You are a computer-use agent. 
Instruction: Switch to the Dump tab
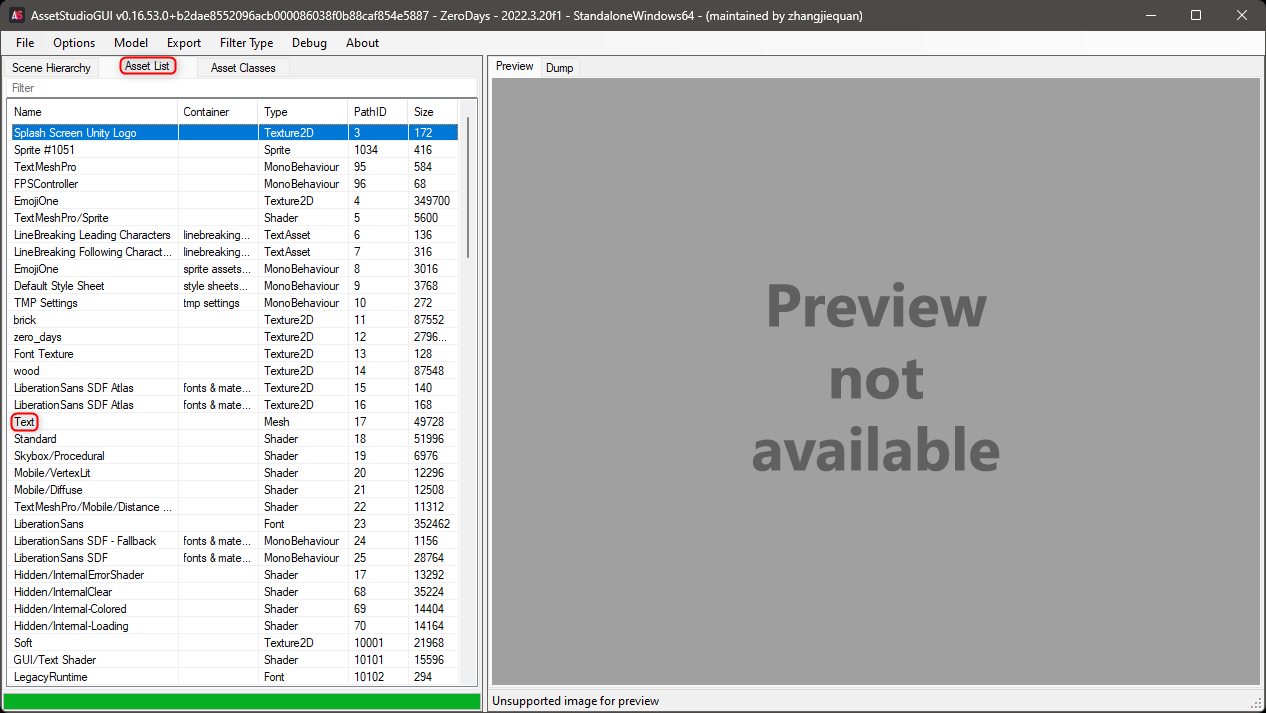tap(559, 67)
